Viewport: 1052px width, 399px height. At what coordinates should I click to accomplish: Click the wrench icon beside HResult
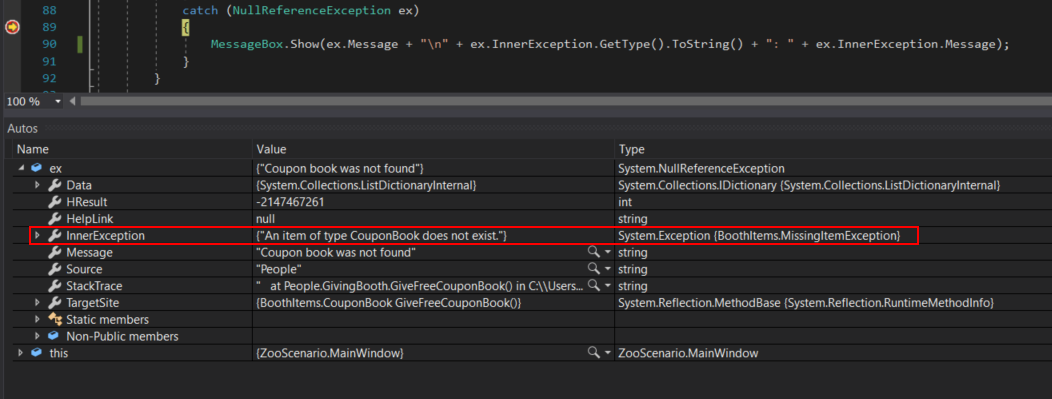tap(55, 202)
